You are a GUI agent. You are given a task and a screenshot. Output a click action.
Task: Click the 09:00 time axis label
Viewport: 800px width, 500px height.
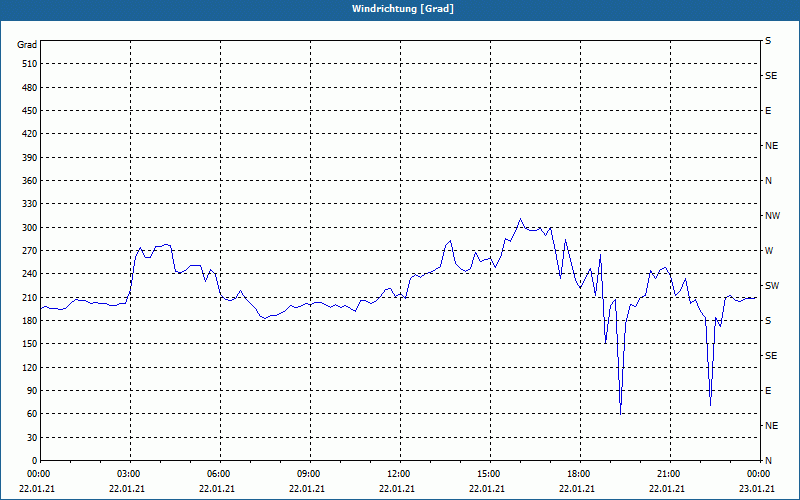tap(311, 473)
